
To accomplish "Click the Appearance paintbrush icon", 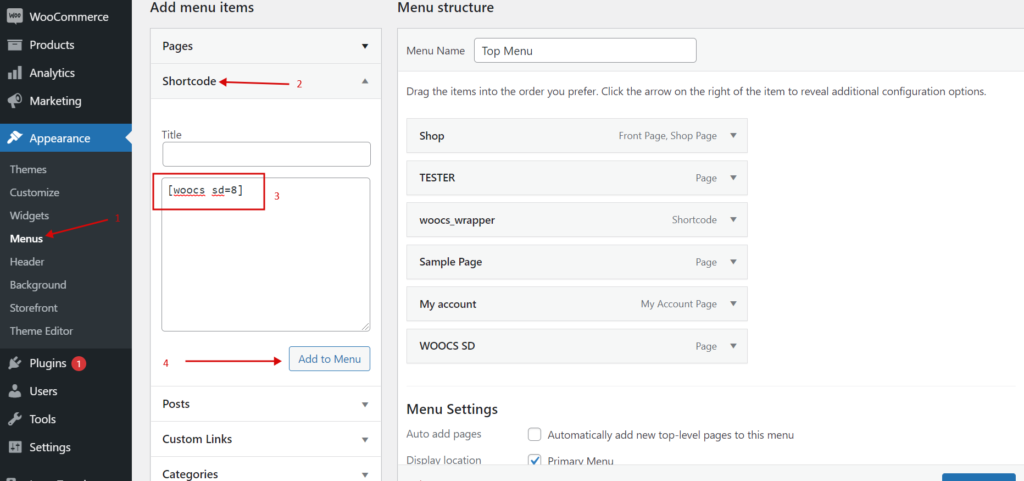I will (x=15, y=138).
